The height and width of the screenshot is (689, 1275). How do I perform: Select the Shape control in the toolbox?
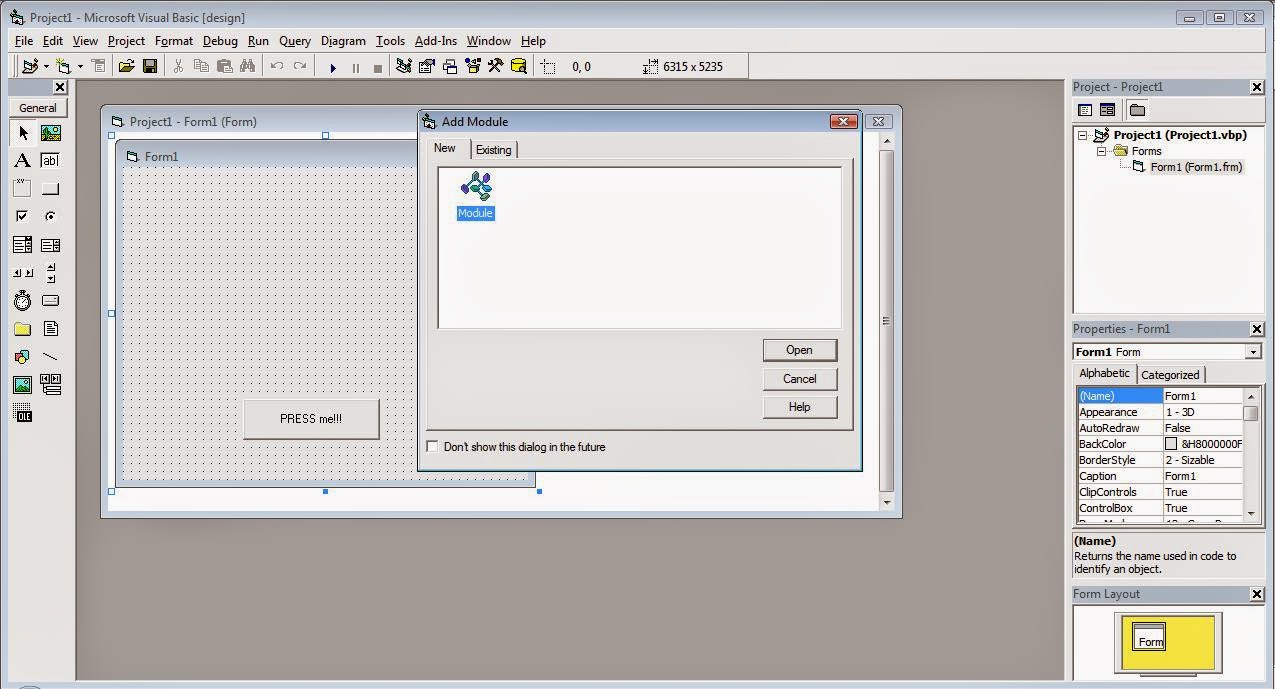pyautogui.click(x=23, y=356)
